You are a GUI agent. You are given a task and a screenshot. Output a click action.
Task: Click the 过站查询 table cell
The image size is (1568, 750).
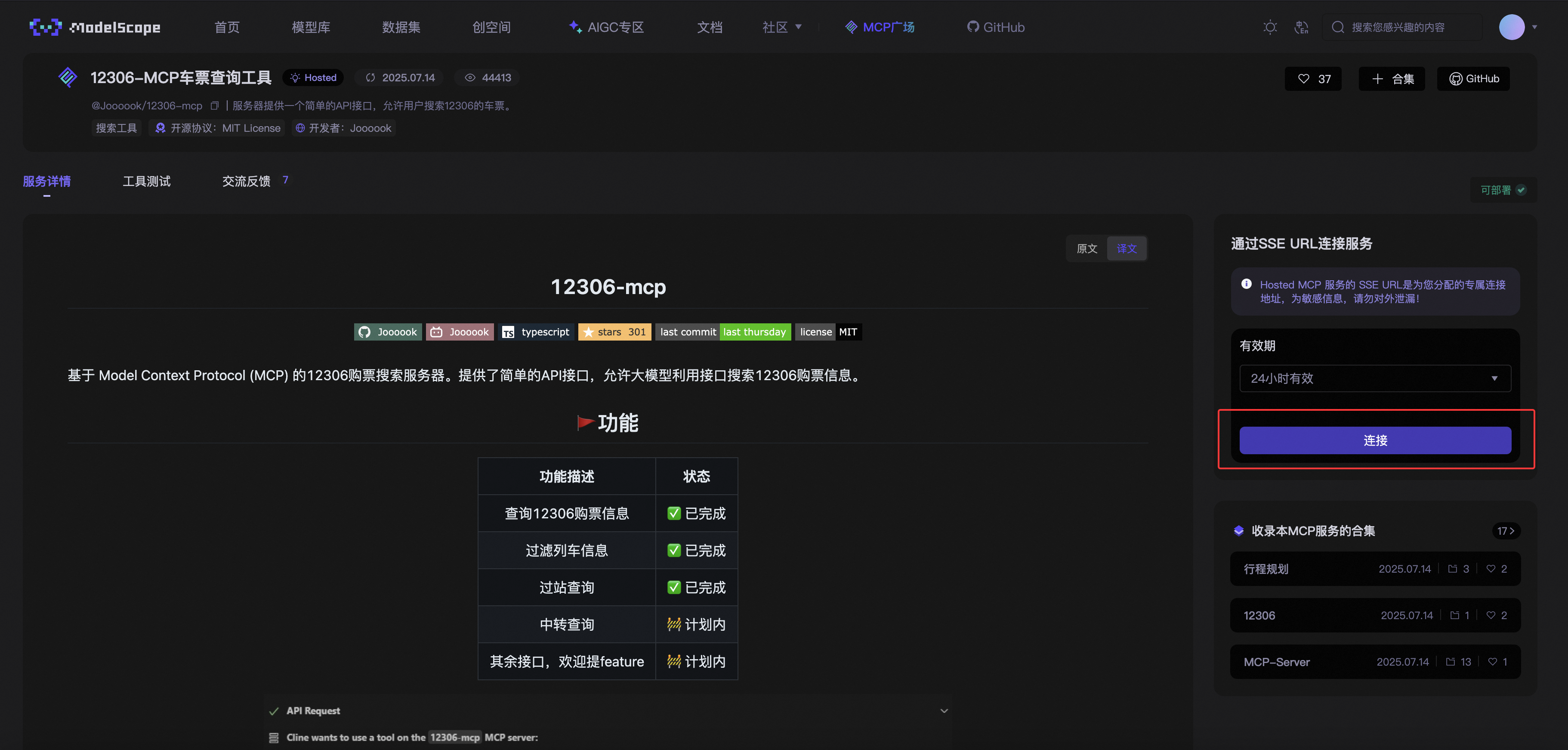[x=567, y=587]
